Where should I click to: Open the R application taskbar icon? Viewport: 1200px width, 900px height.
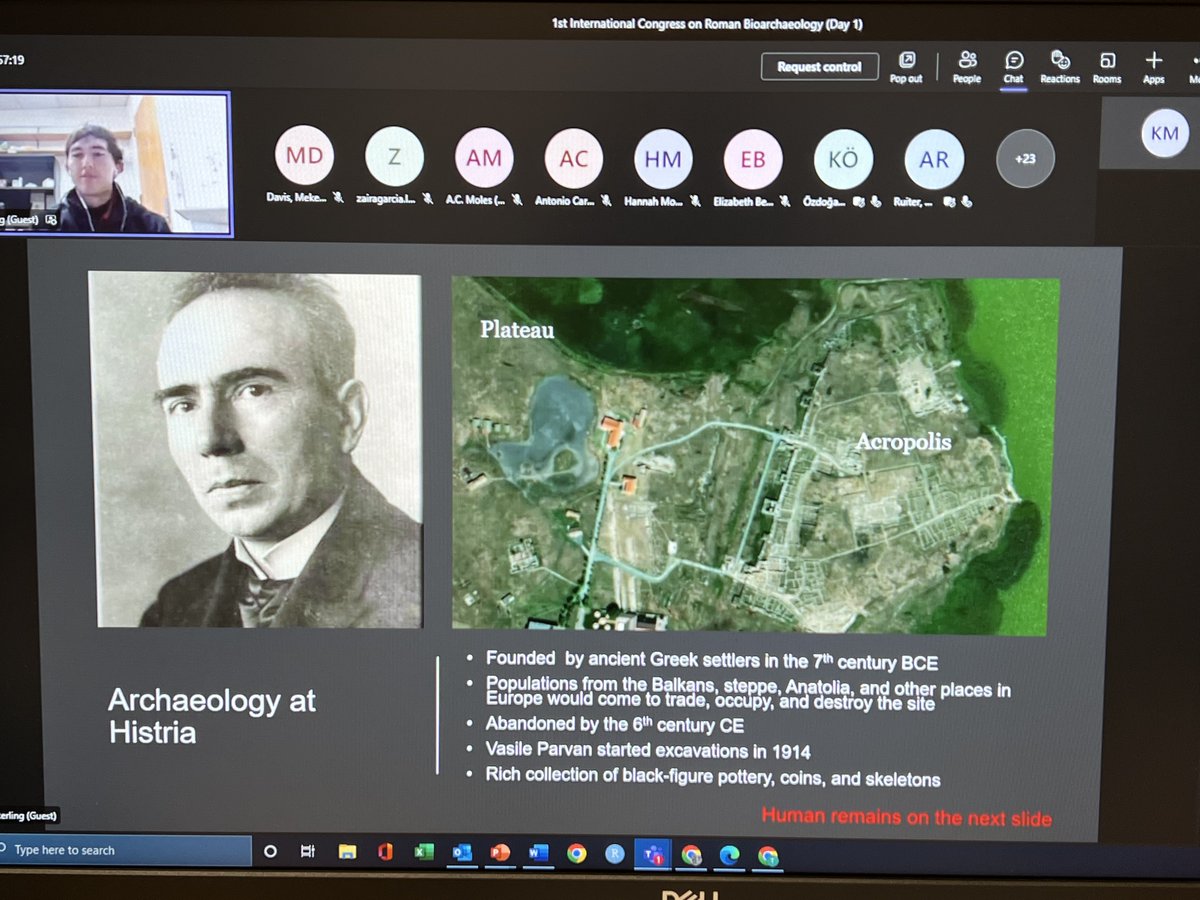tap(614, 854)
